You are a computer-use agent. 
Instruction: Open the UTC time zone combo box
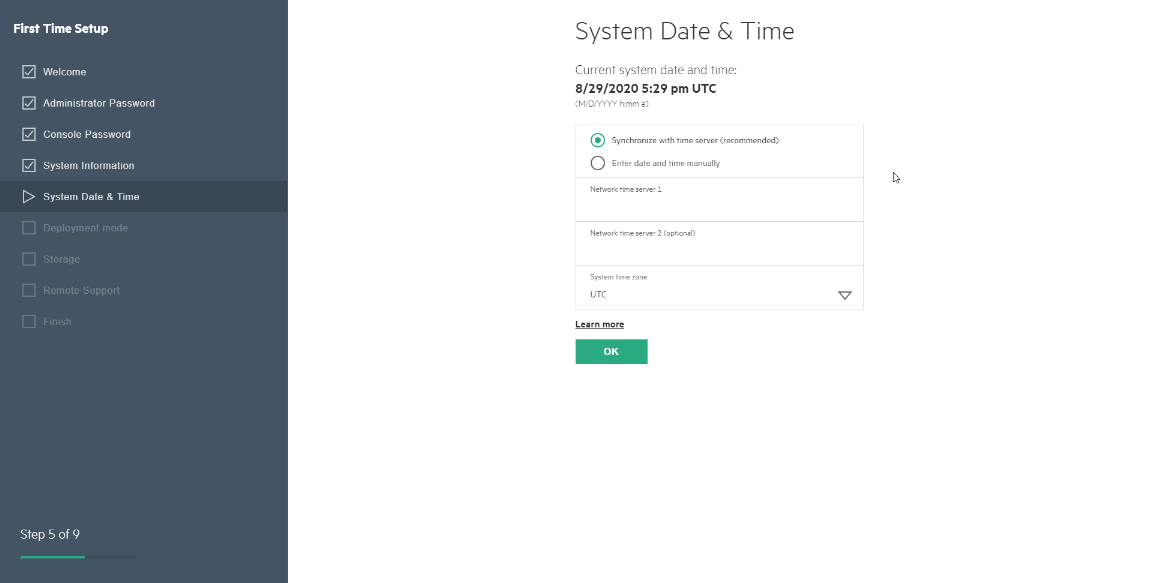coord(719,288)
